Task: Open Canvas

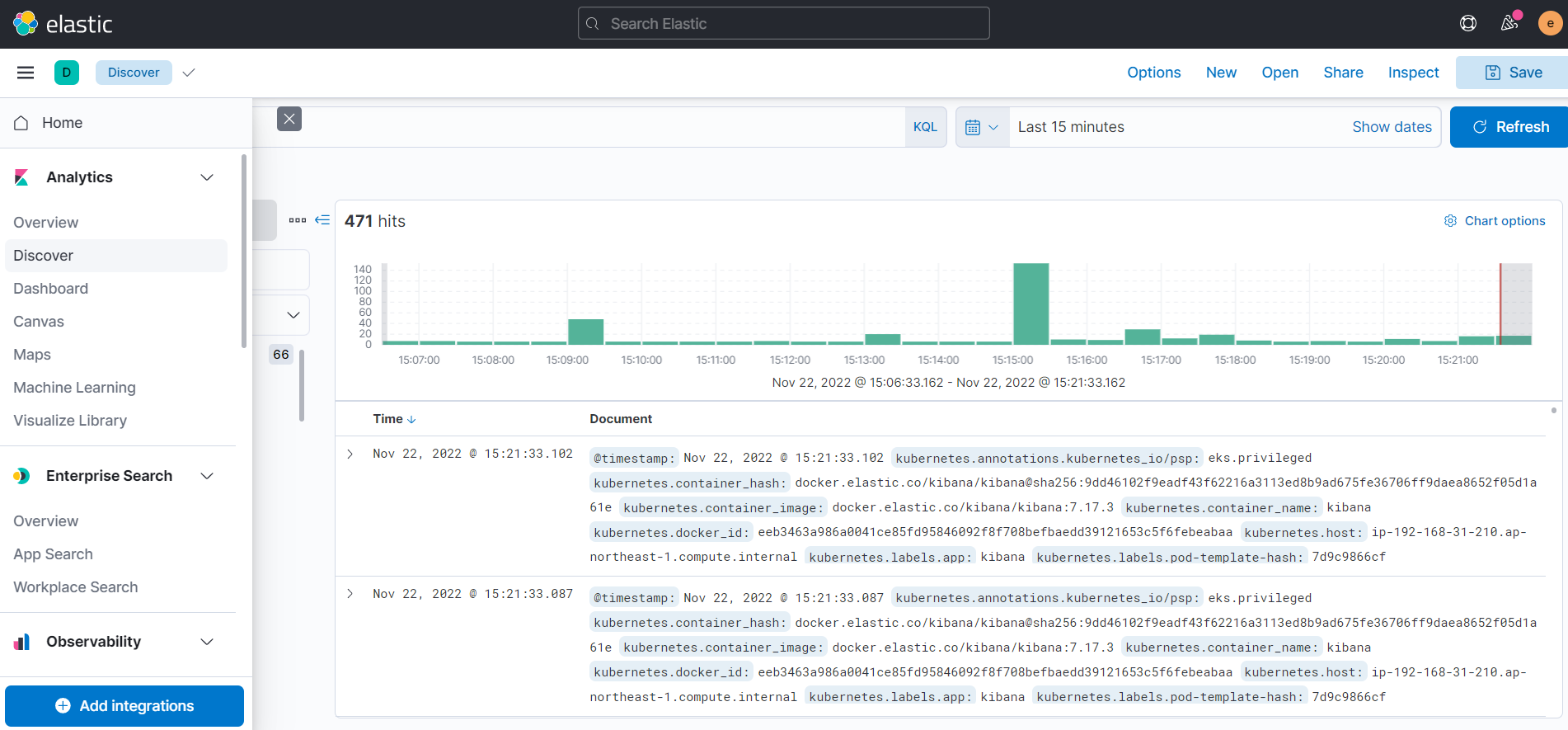Action: pyautogui.click(x=39, y=322)
